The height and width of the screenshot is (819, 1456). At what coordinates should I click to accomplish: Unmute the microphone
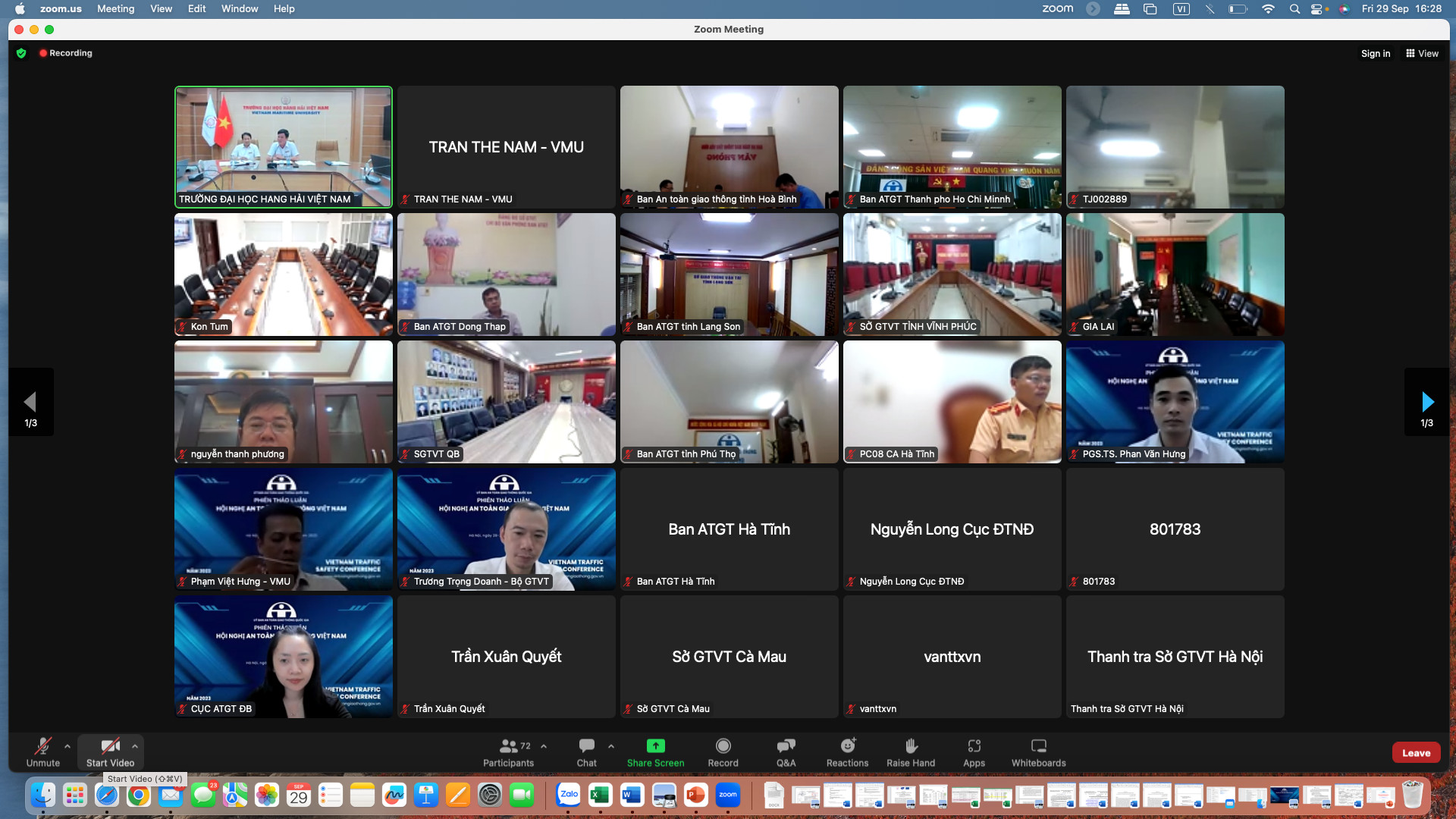tap(43, 746)
